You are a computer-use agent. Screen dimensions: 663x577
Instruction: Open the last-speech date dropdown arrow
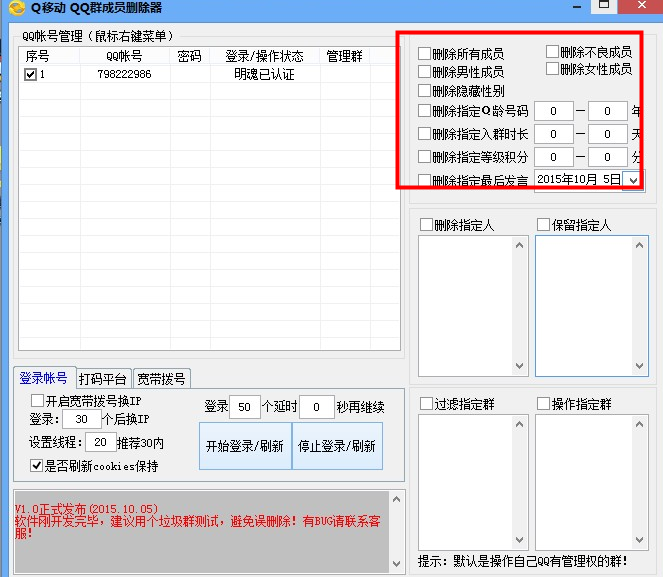pos(633,180)
